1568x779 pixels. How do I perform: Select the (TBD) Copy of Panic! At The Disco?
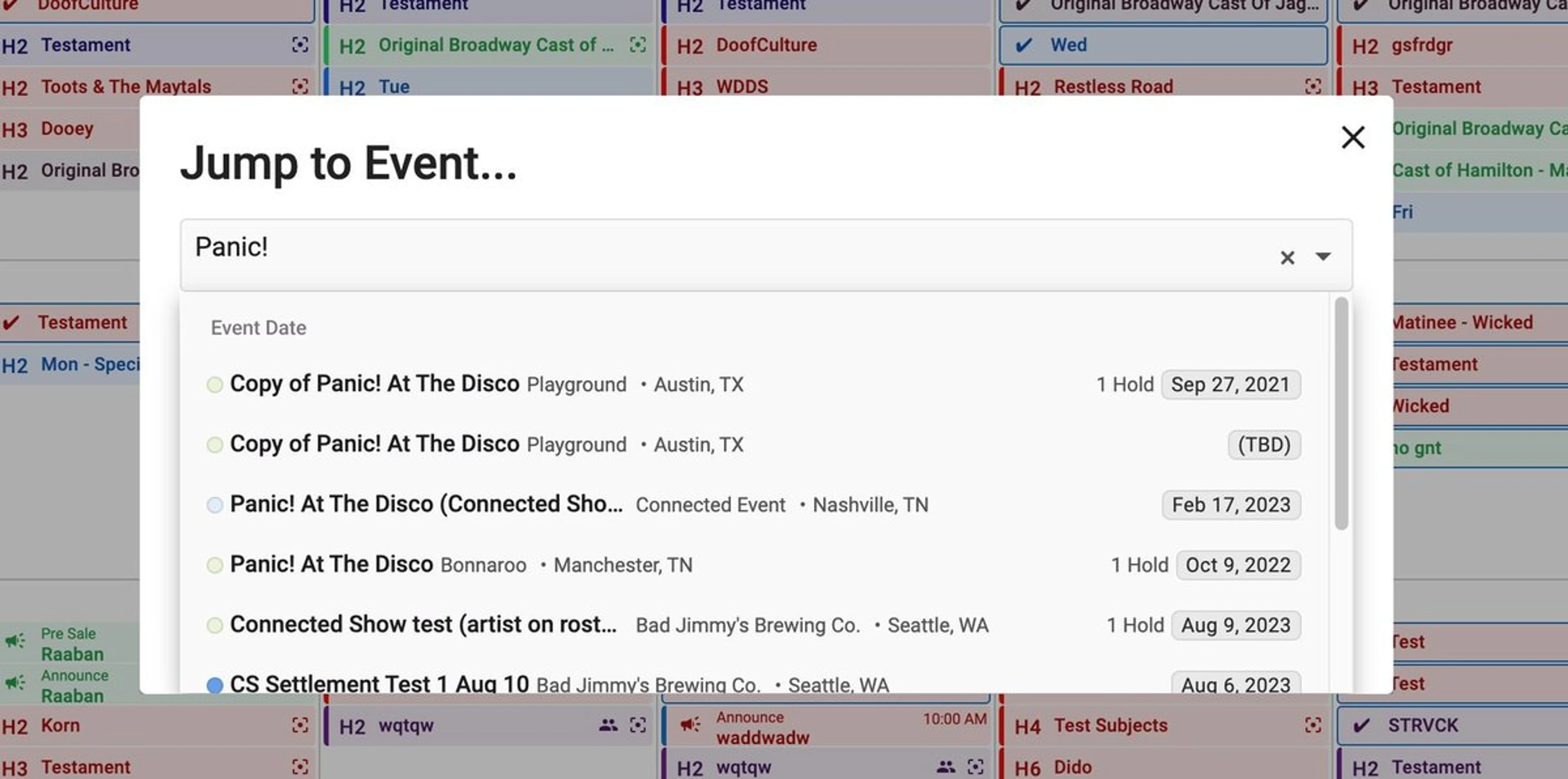tap(753, 444)
